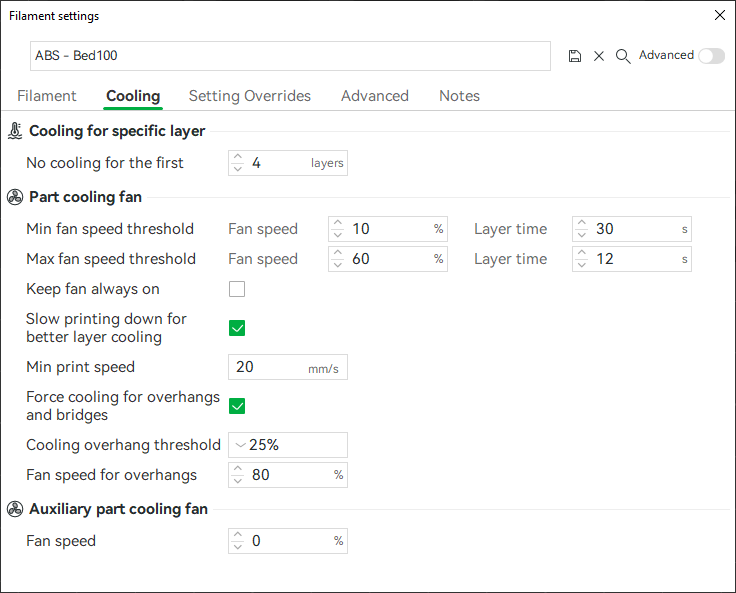Click the Cooling for specific layer icon
The height and width of the screenshot is (593, 736).
point(15,131)
